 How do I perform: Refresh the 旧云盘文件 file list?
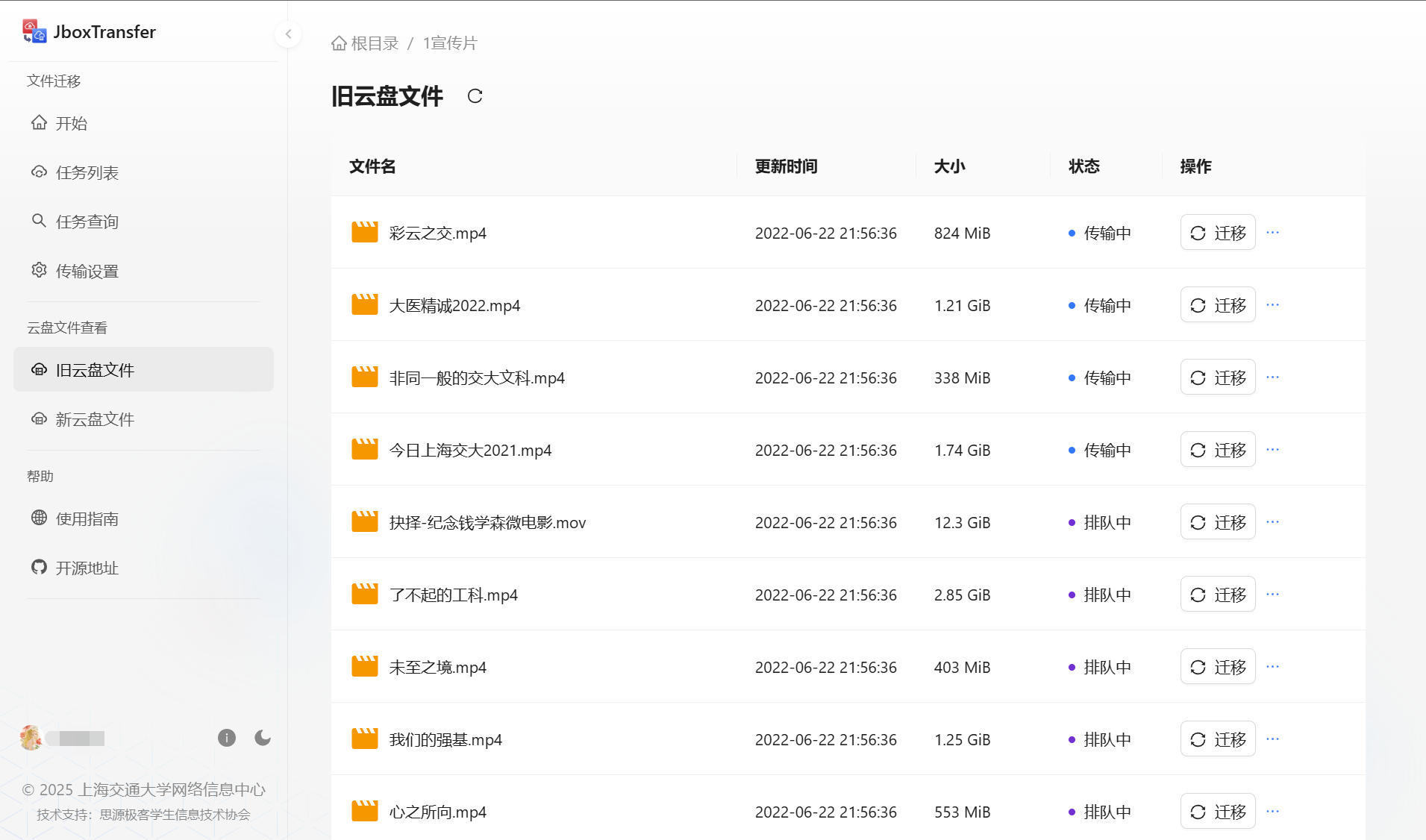(x=475, y=96)
